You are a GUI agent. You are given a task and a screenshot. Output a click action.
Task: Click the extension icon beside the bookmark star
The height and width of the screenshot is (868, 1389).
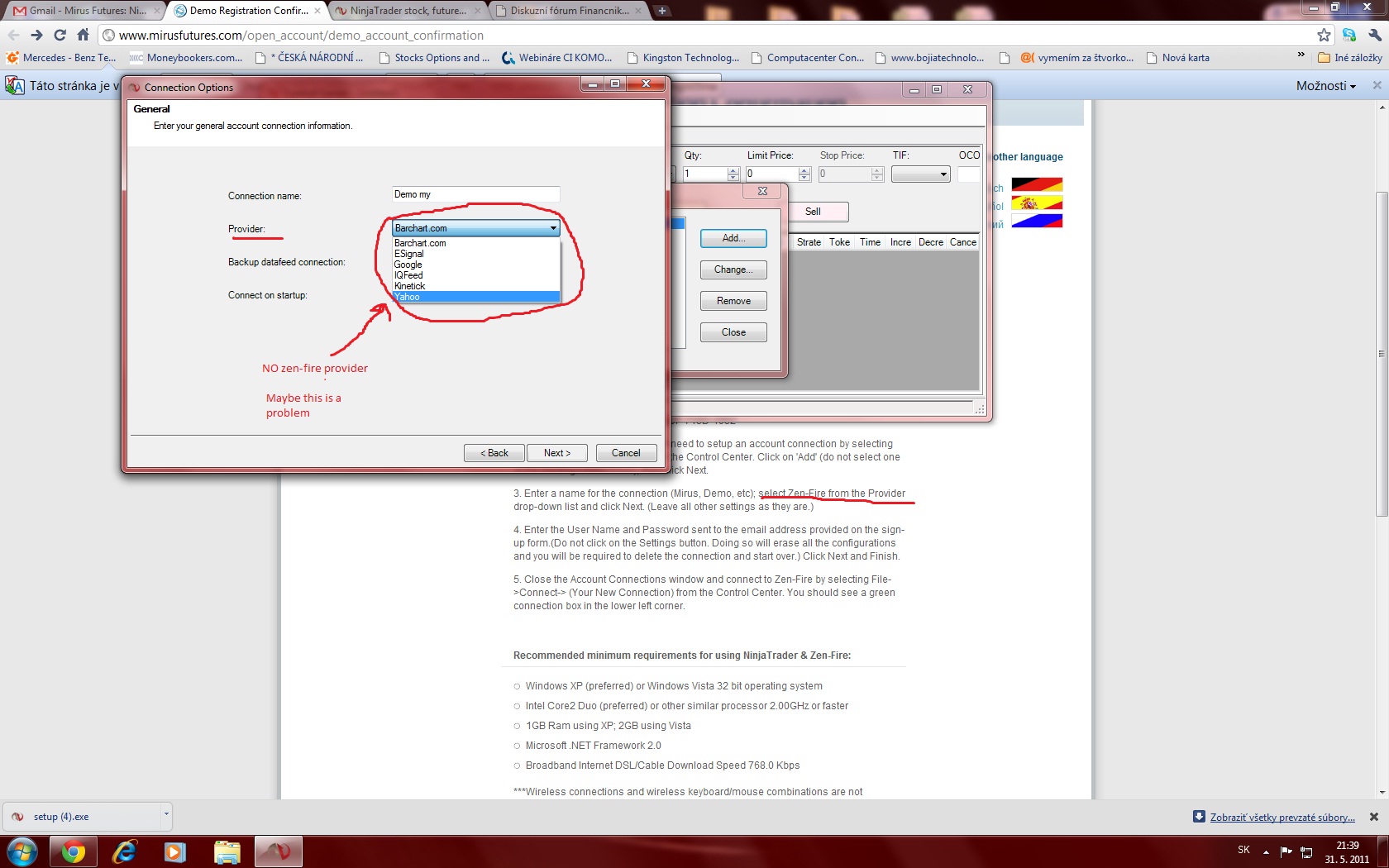[1349, 35]
